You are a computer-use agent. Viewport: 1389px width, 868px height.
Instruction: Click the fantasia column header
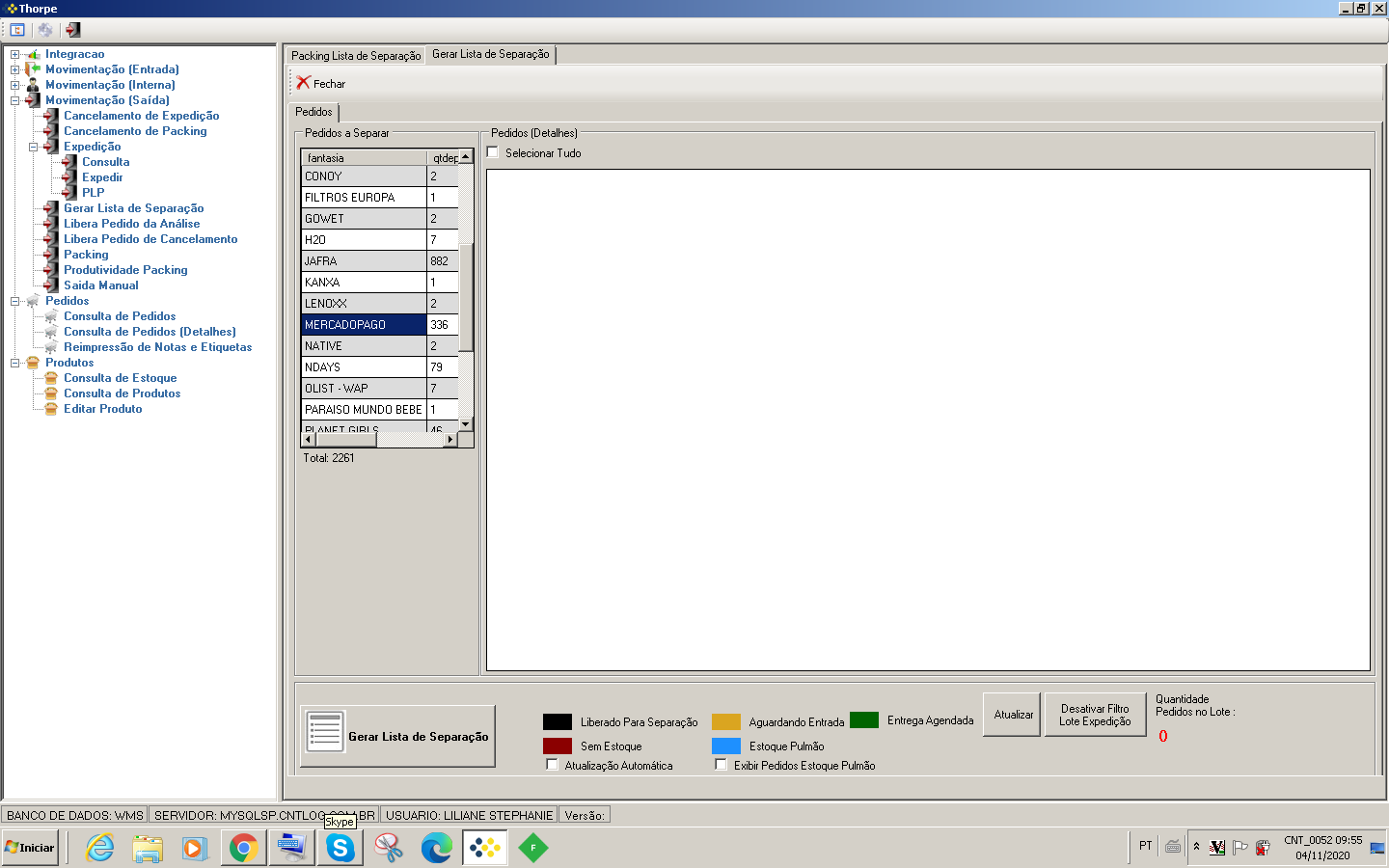(x=365, y=157)
